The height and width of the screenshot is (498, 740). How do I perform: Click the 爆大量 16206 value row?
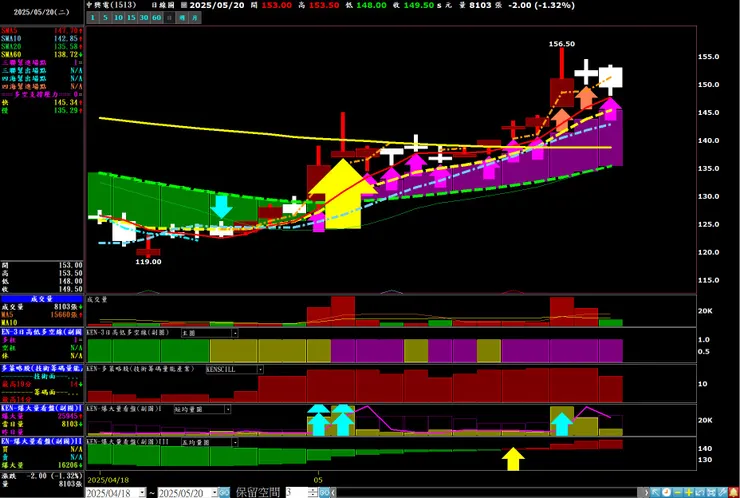click(x=42, y=465)
